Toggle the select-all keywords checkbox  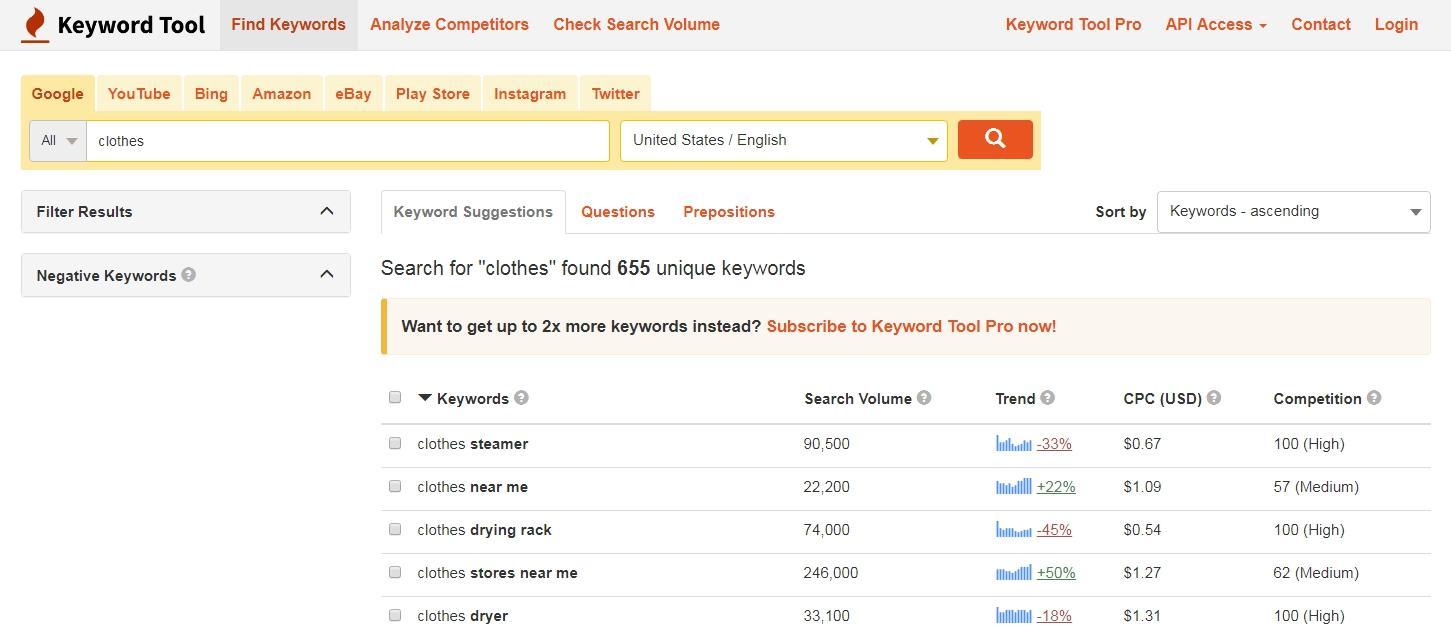tap(395, 397)
